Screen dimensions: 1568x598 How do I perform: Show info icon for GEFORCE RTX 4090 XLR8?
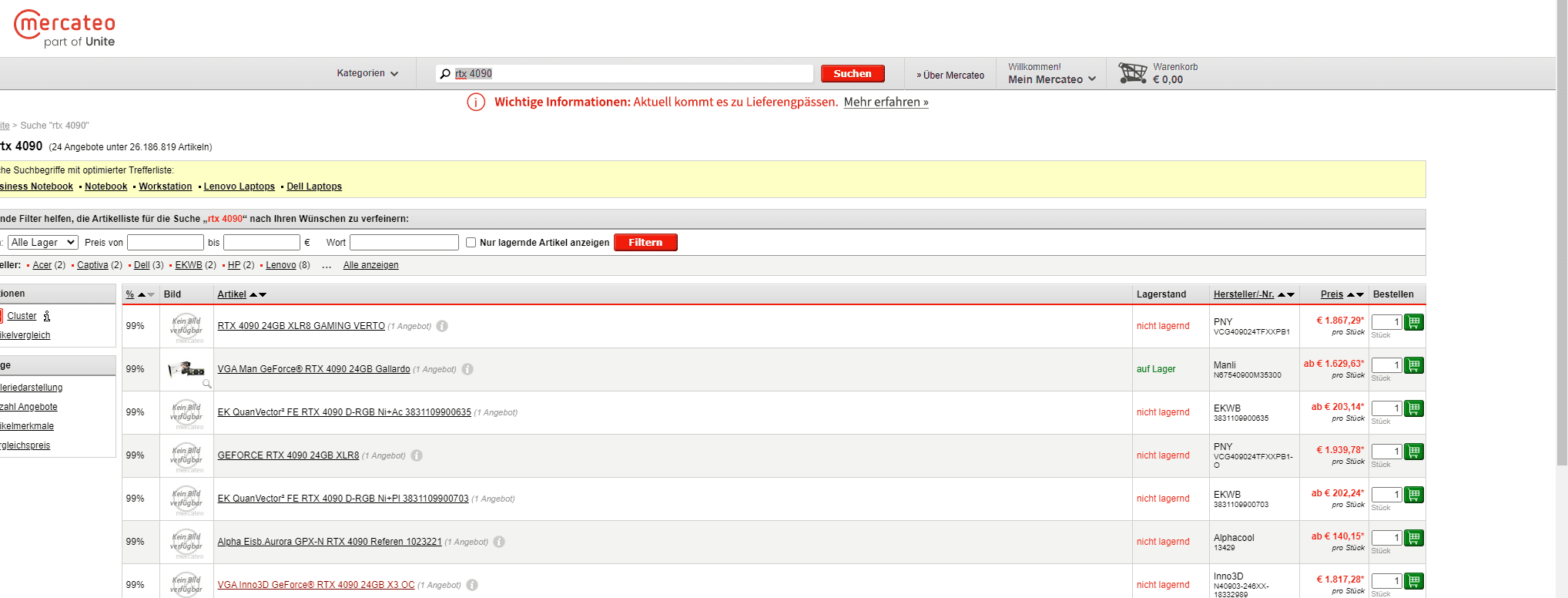point(417,455)
